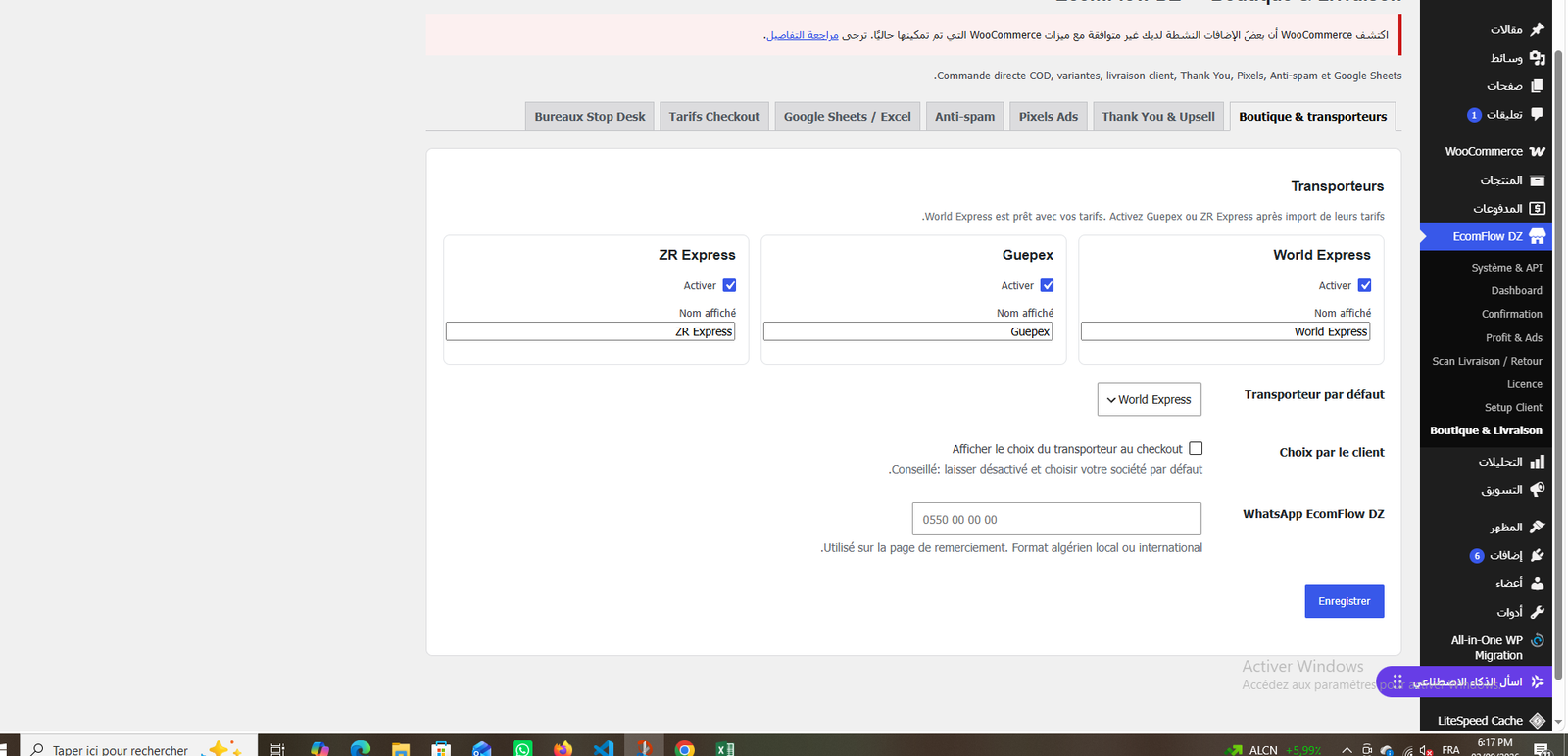1568x756 pixels.
Task: Open التسويق marketing megaphone icon
Action: pyautogui.click(x=1537, y=489)
